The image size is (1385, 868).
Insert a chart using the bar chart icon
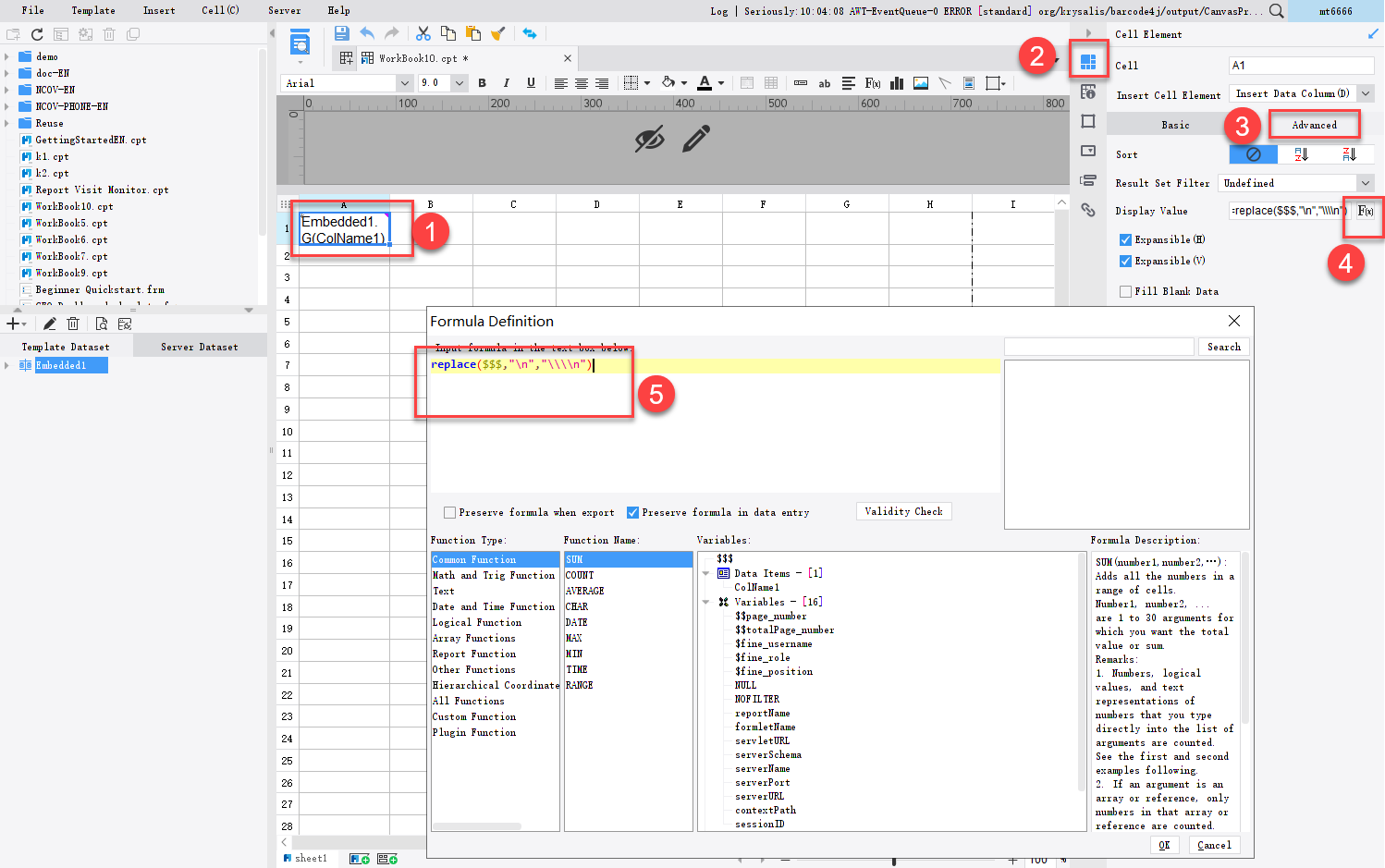tap(897, 83)
